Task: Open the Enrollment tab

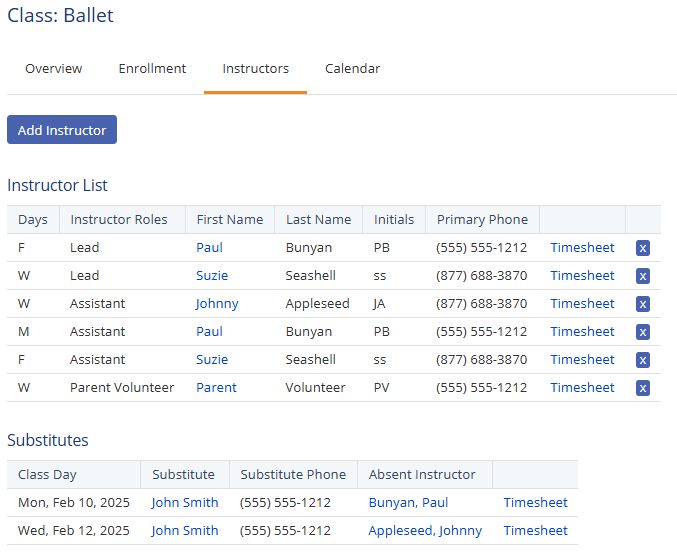Action: [x=152, y=69]
